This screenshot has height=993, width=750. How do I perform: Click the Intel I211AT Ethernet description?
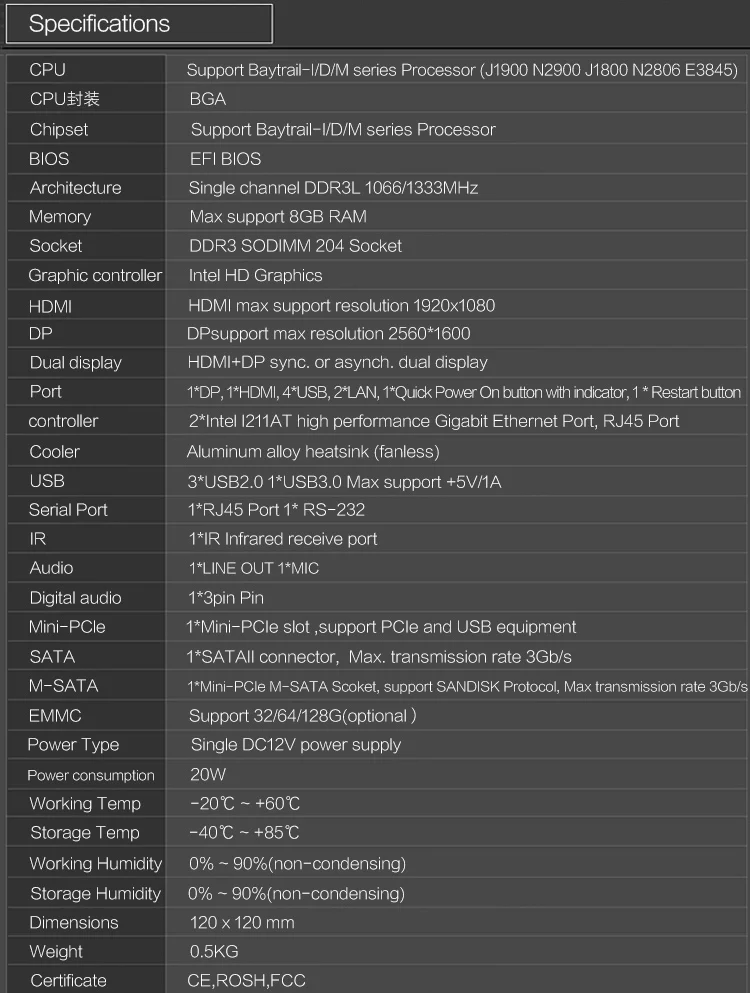[x=434, y=421]
